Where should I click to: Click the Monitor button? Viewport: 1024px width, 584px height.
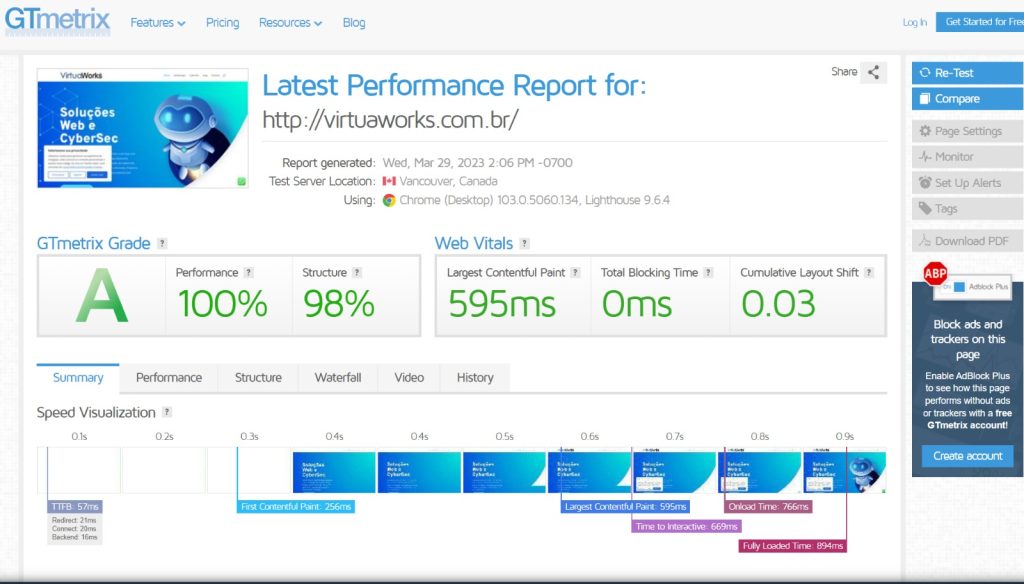(x=967, y=157)
